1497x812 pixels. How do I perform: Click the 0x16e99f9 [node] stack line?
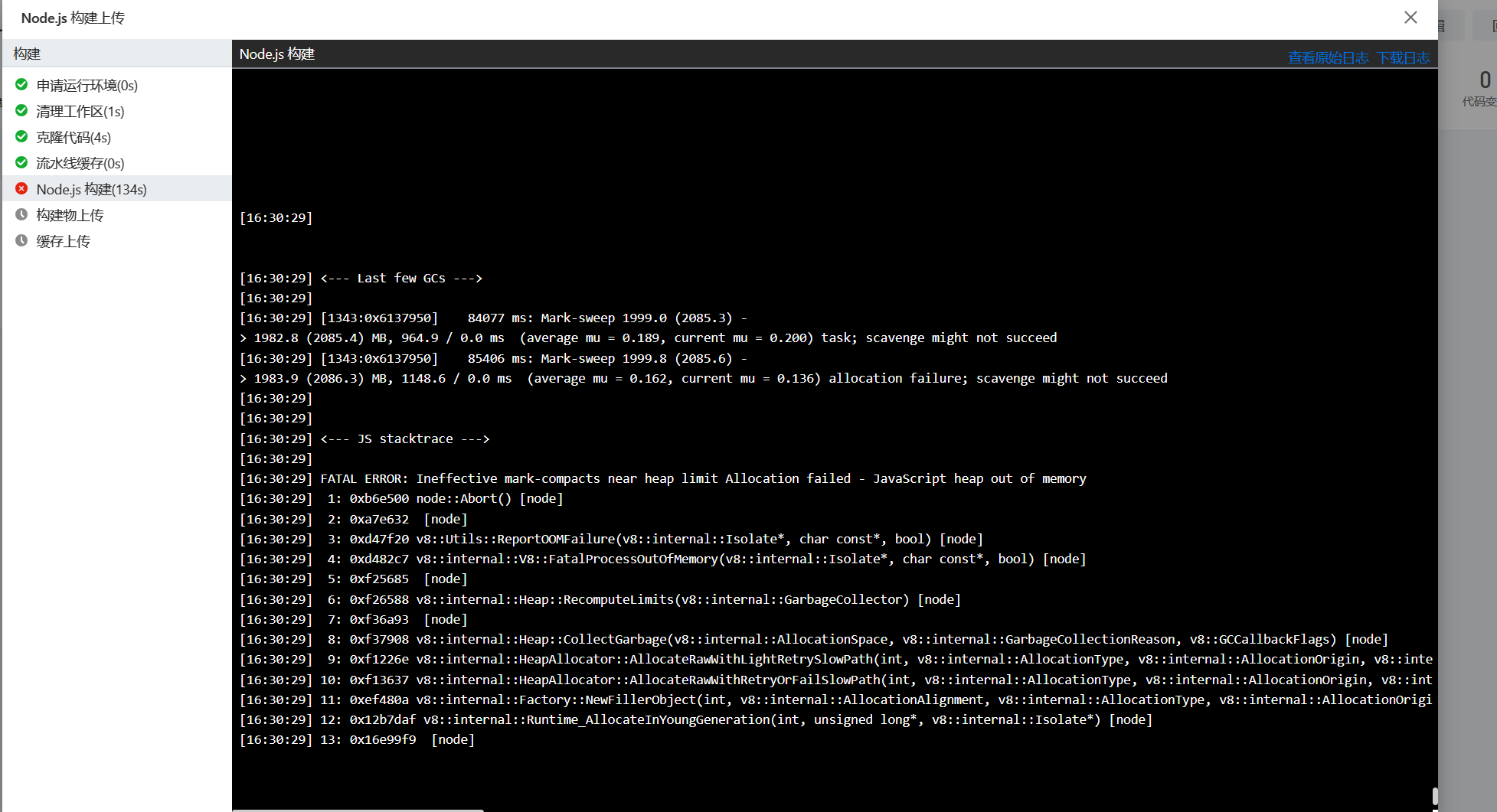[x=357, y=739]
